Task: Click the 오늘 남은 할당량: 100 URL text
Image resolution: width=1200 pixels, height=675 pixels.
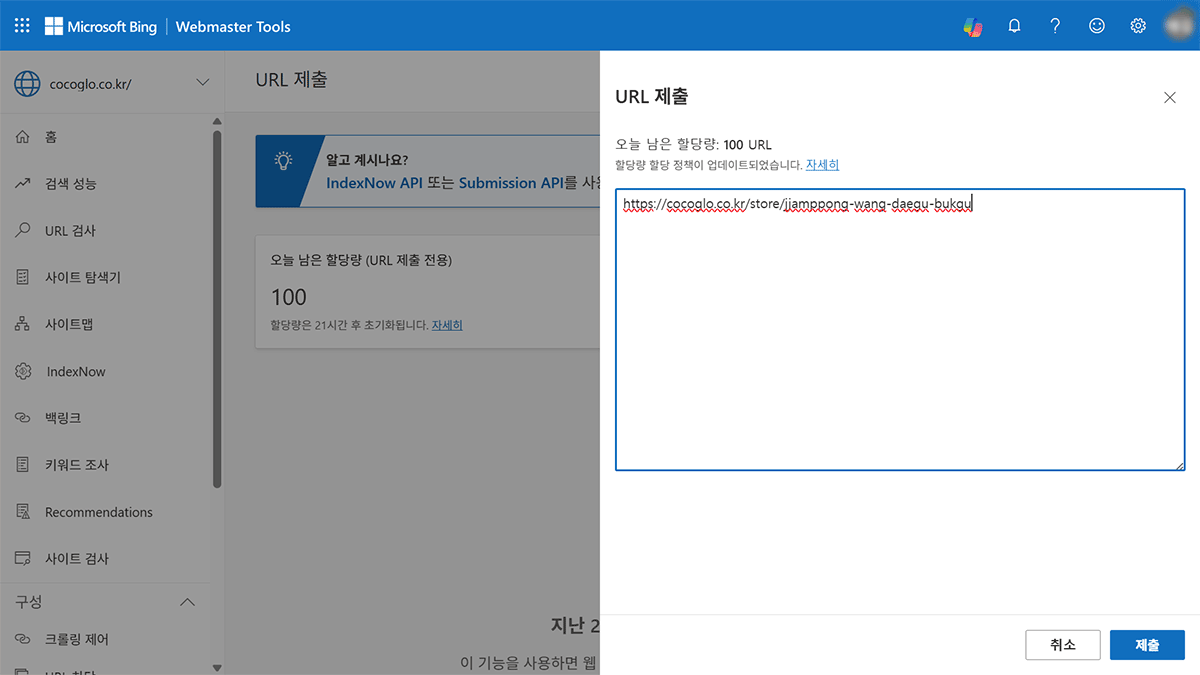Action: [x=694, y=145]
